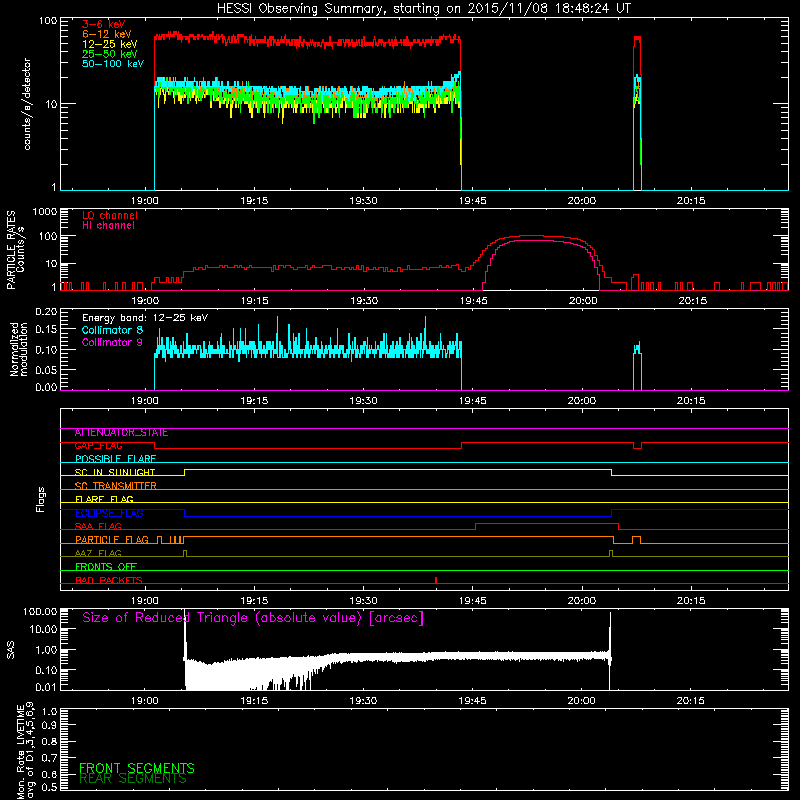Select the 'Collimator 9' legend label

tap(112, 342)
